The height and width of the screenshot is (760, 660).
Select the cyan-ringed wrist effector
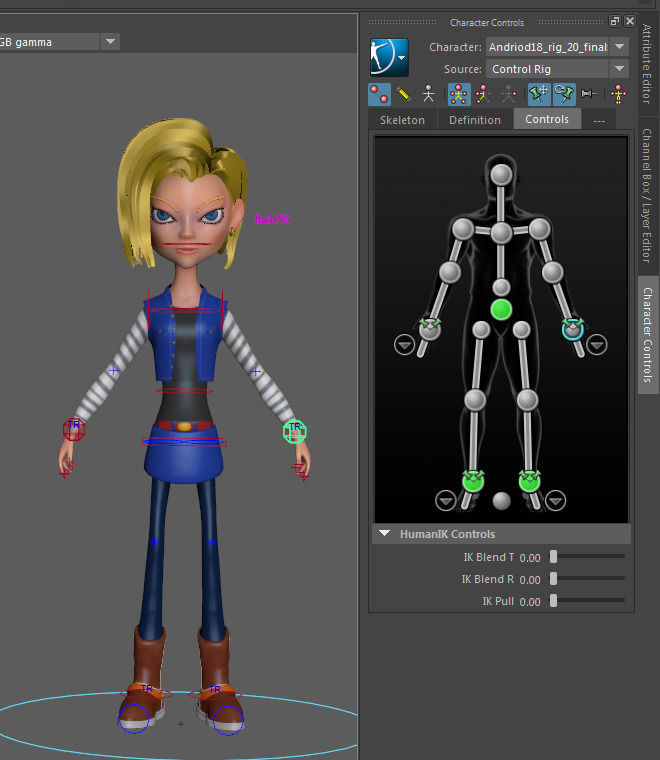[573, 329]
